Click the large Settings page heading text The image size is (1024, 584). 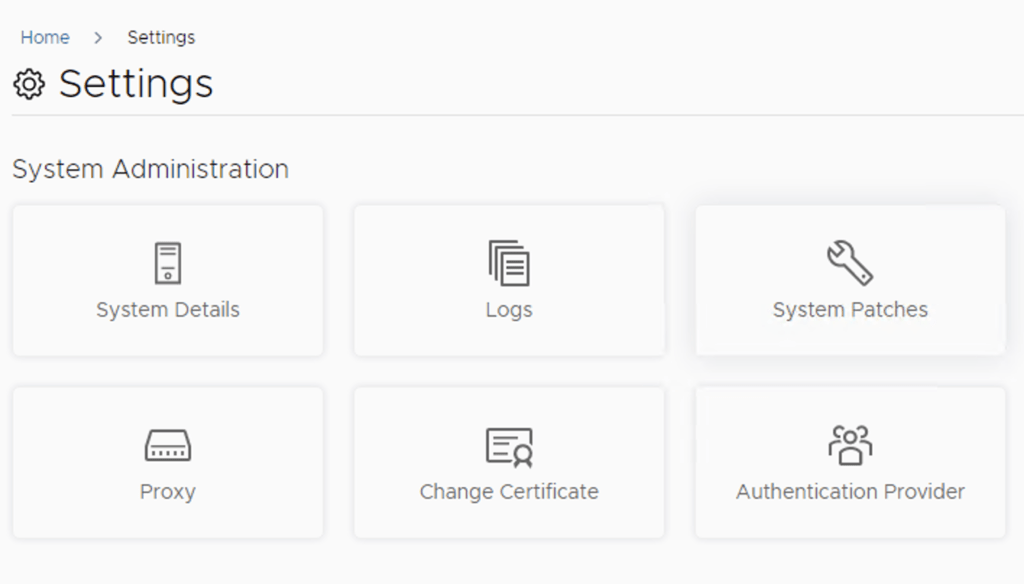tap(136, 84)
